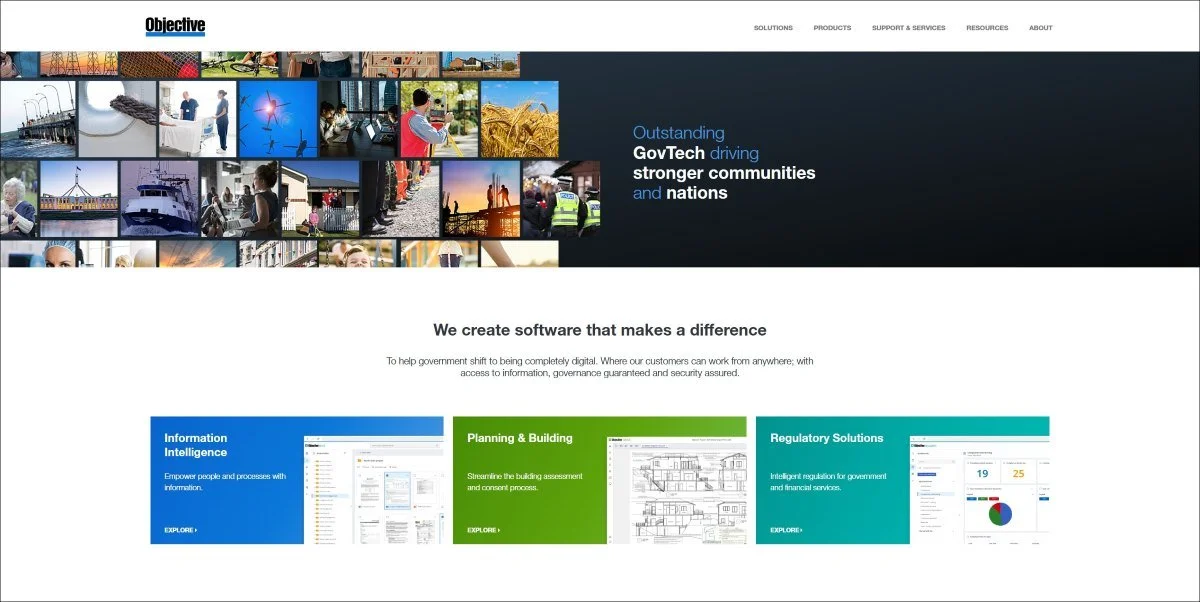Click the surveyor in red vest photo

point(439,119)
